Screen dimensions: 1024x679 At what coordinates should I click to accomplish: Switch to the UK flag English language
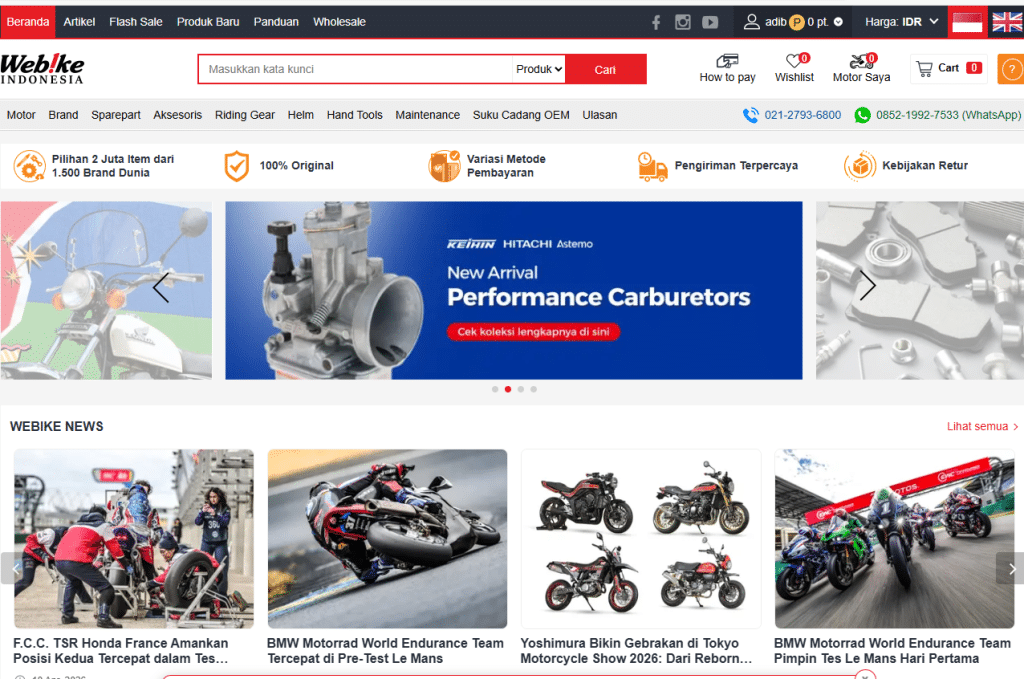coord(1007,22)
